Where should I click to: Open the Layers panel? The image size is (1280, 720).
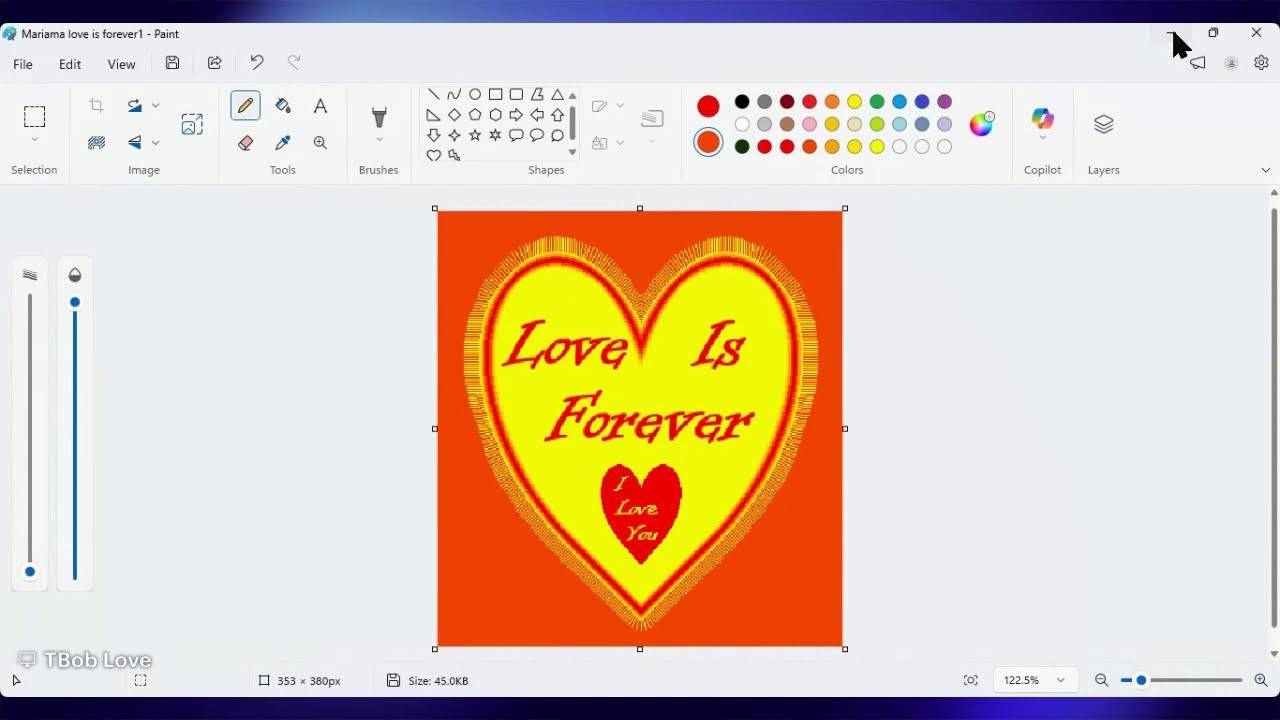point(1103,124)
